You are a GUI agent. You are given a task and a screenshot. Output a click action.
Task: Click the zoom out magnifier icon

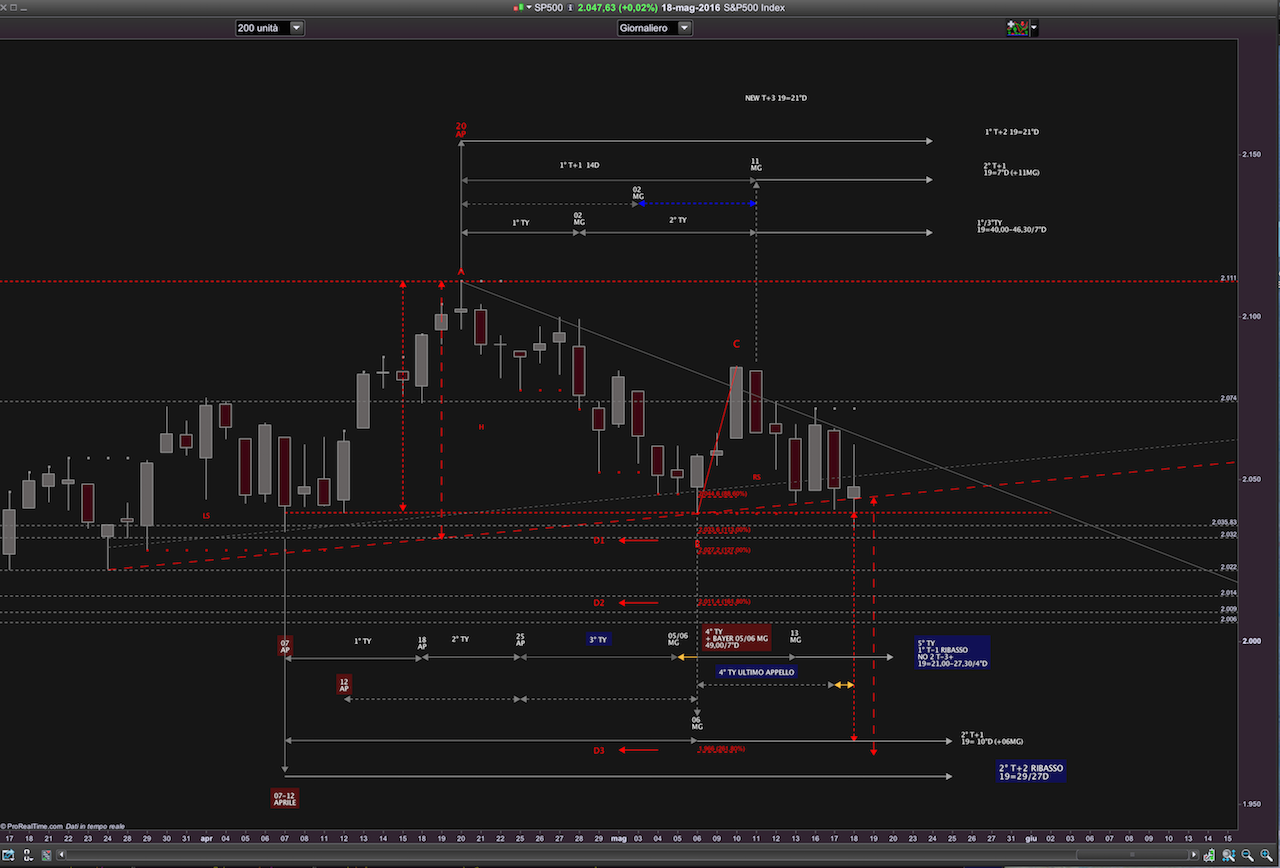tap(1247, 855)
